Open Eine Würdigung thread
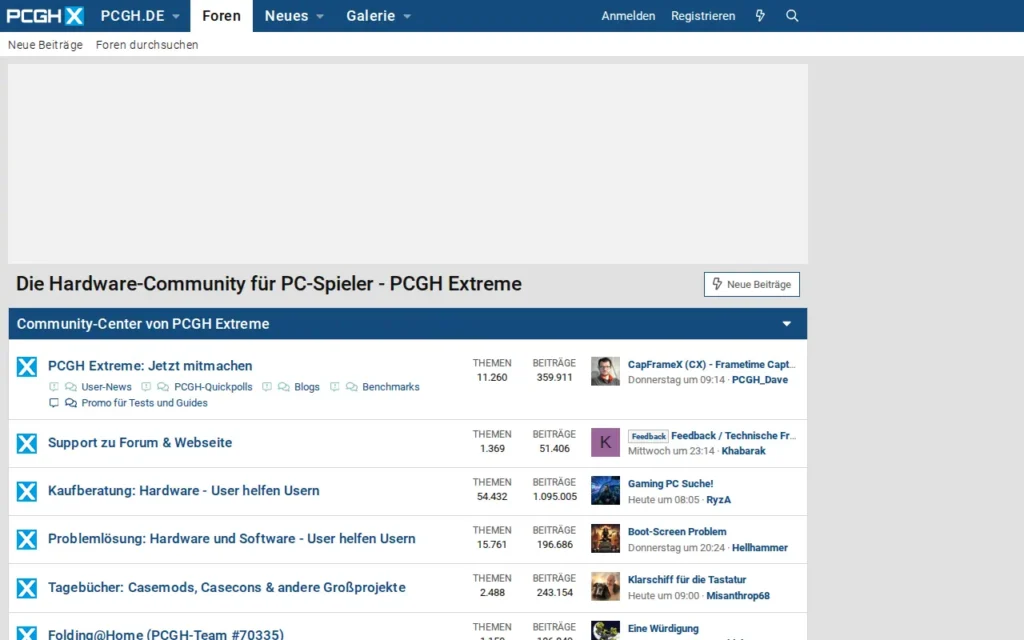 664,628
